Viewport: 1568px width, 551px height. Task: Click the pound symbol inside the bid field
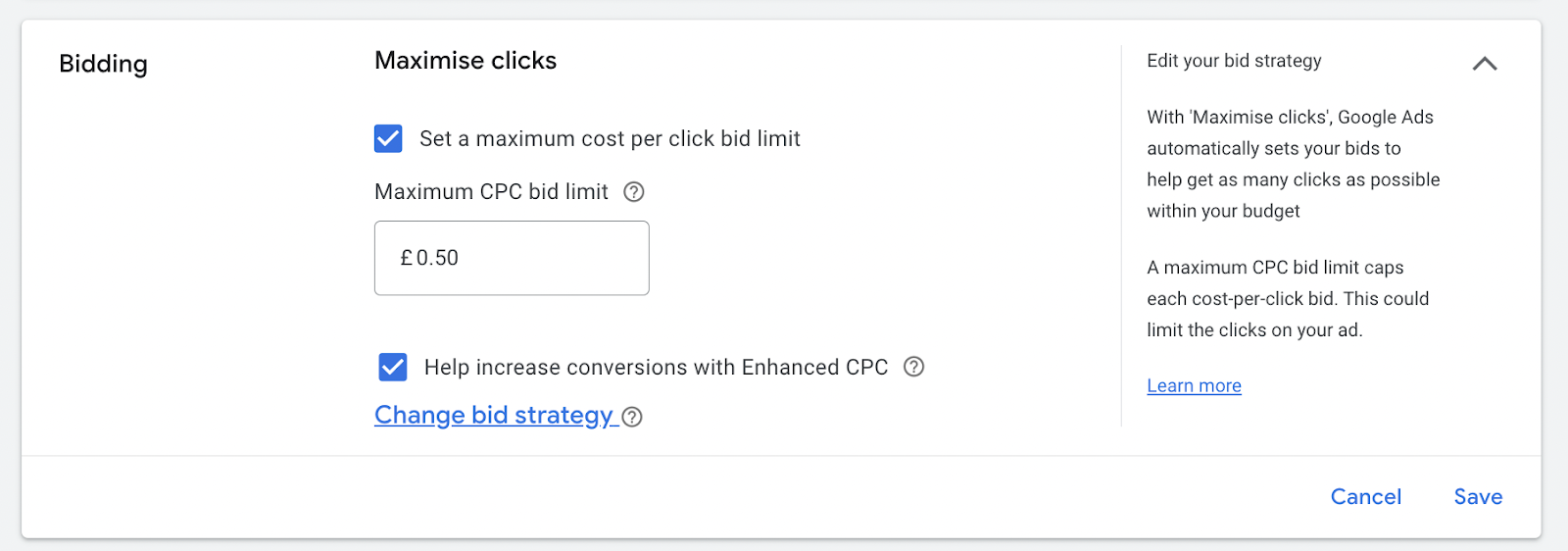tap(406, 258)
